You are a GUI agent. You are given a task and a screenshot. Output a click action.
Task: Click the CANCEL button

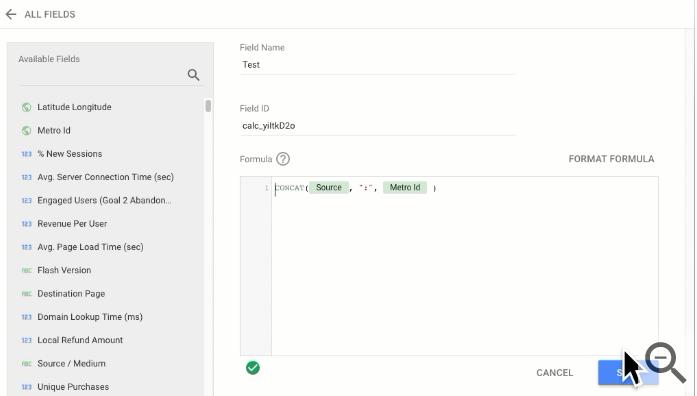point(554,373)
